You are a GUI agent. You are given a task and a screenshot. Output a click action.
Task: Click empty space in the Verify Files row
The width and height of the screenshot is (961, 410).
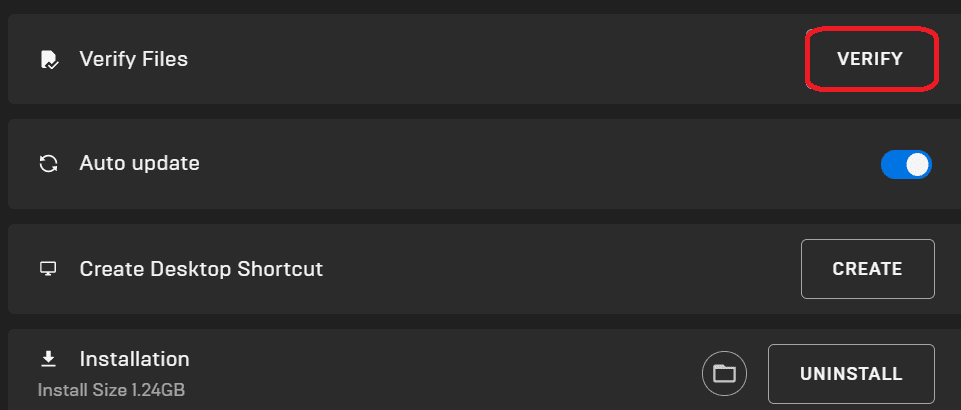490,59
